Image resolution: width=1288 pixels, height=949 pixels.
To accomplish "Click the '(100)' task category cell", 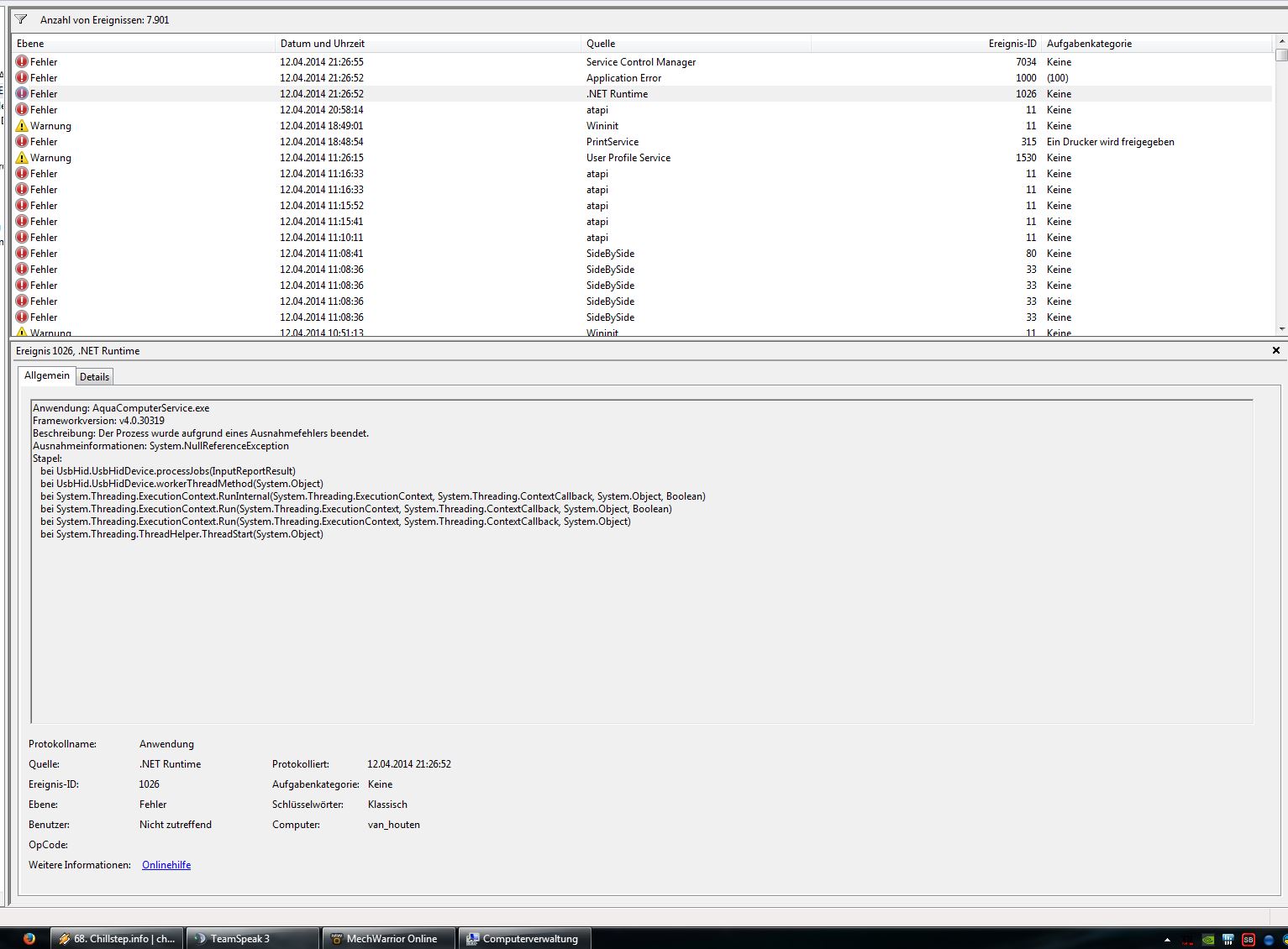I will (x=1058, y=78).
